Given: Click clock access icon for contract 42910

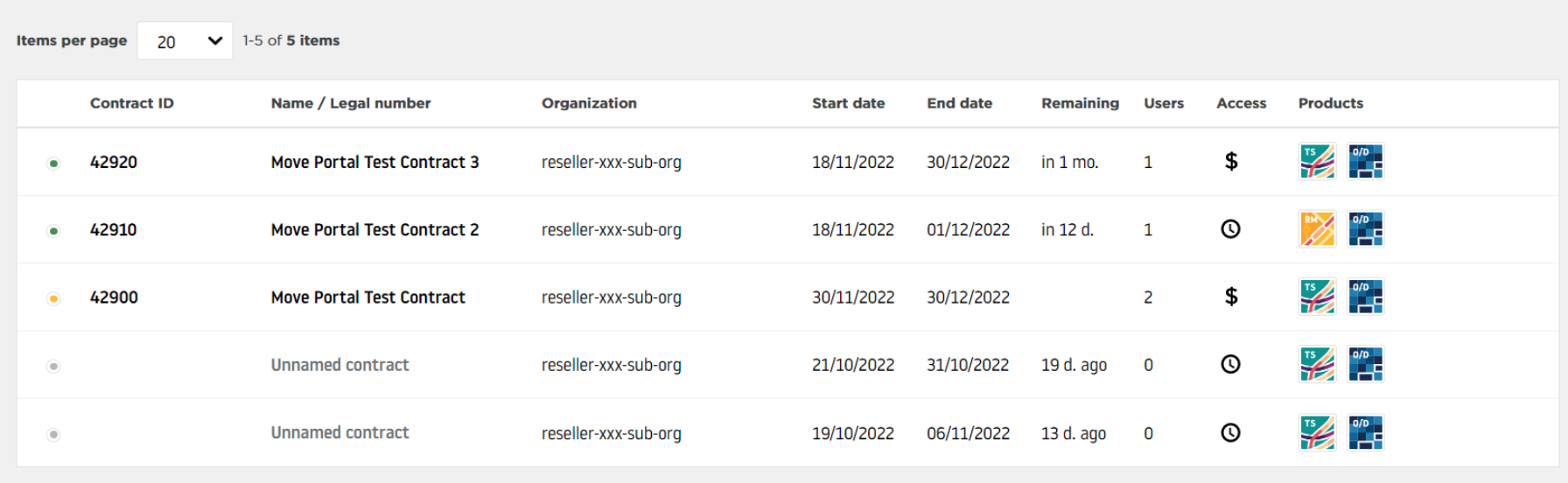Looking at the screenshot, I should point(1230,229).
